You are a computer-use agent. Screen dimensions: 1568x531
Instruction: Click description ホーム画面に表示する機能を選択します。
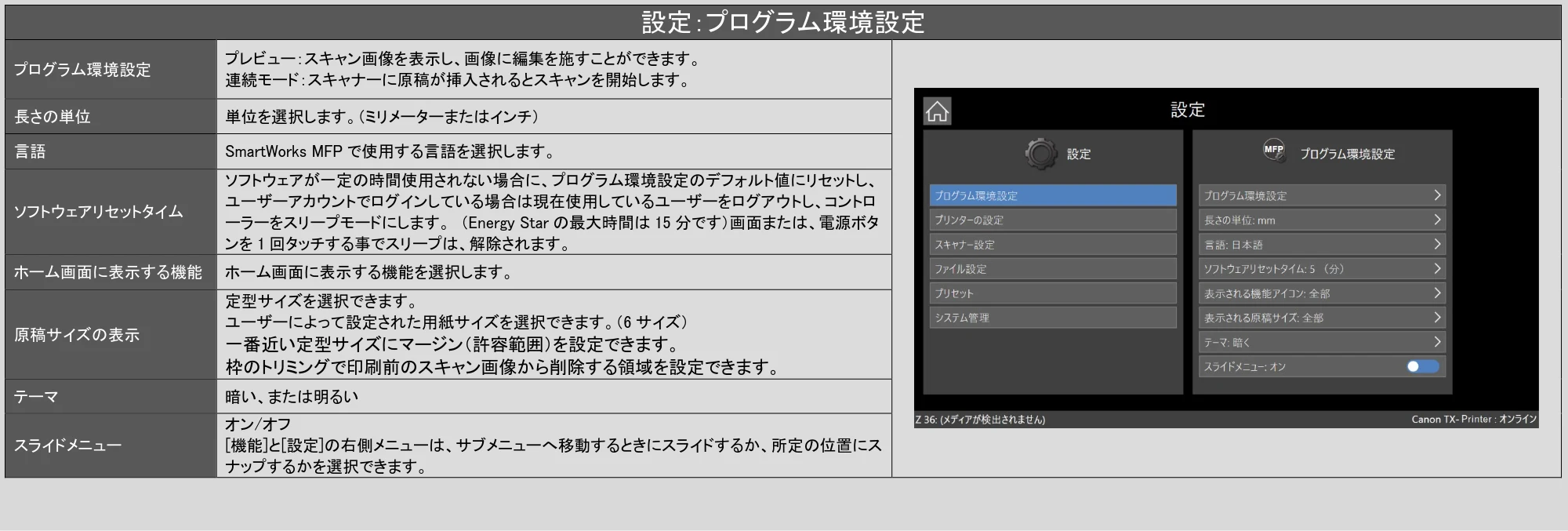(x=370, y=272)
